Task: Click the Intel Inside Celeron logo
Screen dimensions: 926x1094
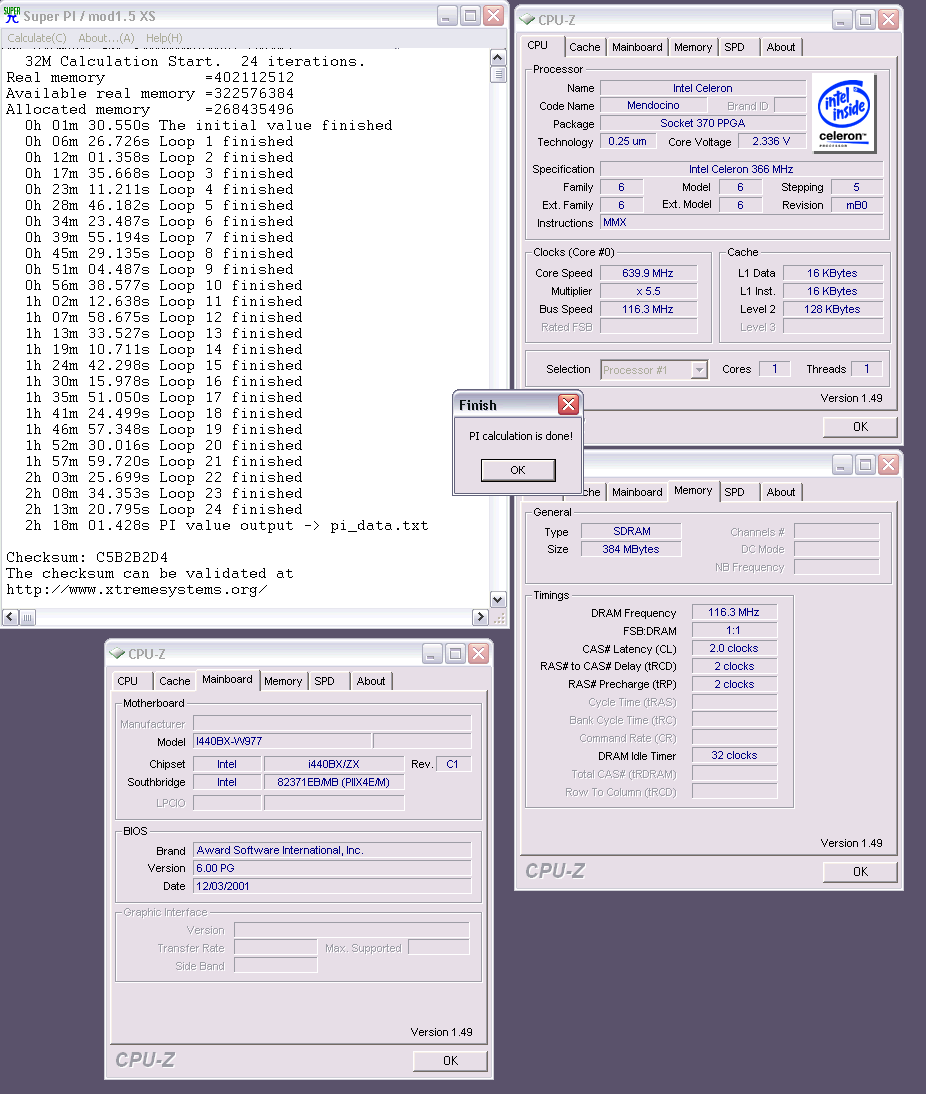Action: point(844,113)
